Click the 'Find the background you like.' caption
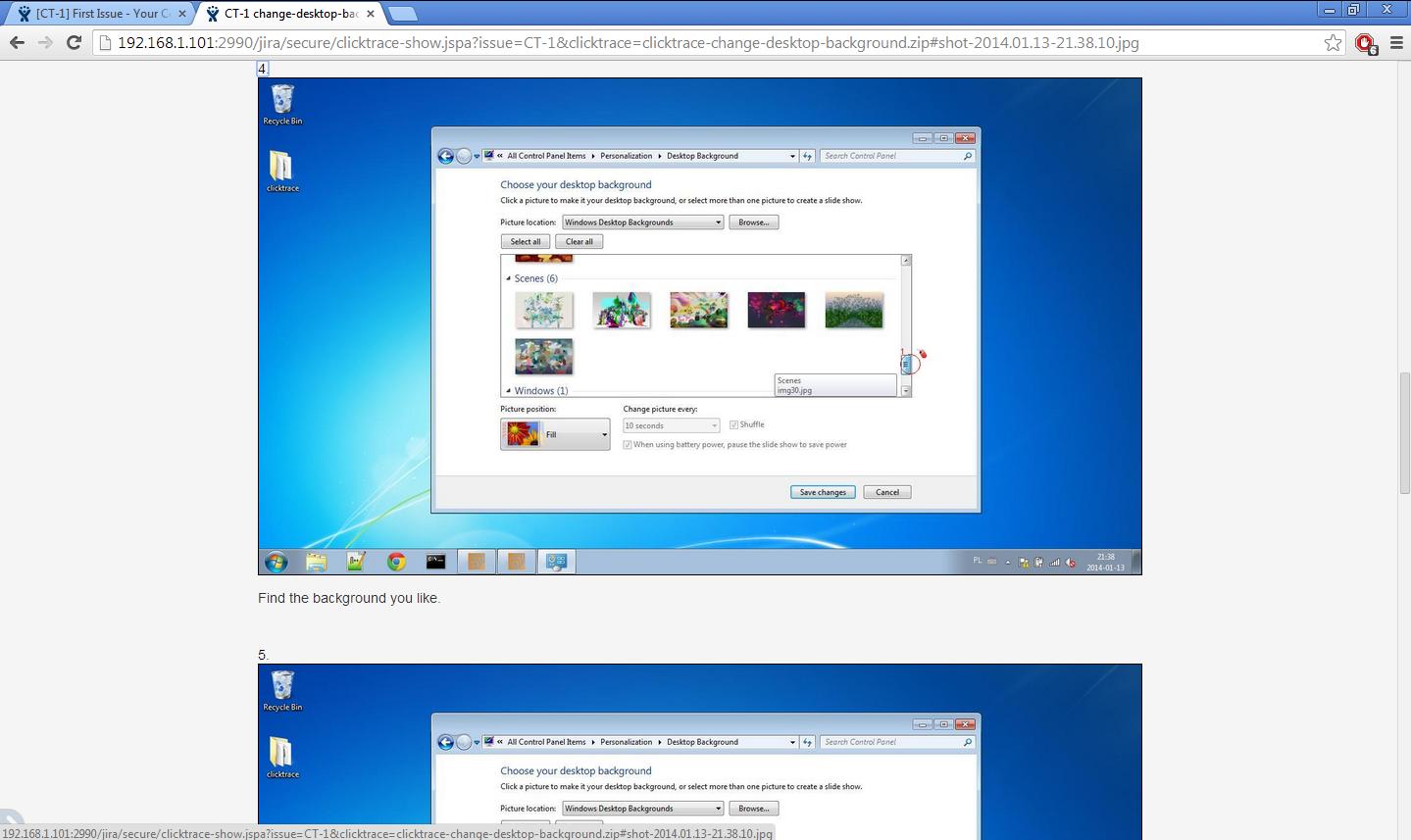The image size is (1411, 840). tap(349, 598)
